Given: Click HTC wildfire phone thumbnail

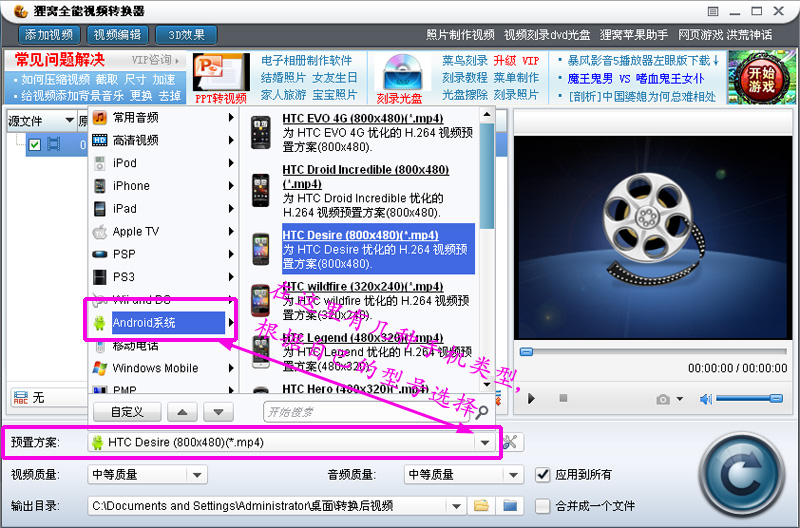Looking at the screenshot, I should tap(261, 300).
